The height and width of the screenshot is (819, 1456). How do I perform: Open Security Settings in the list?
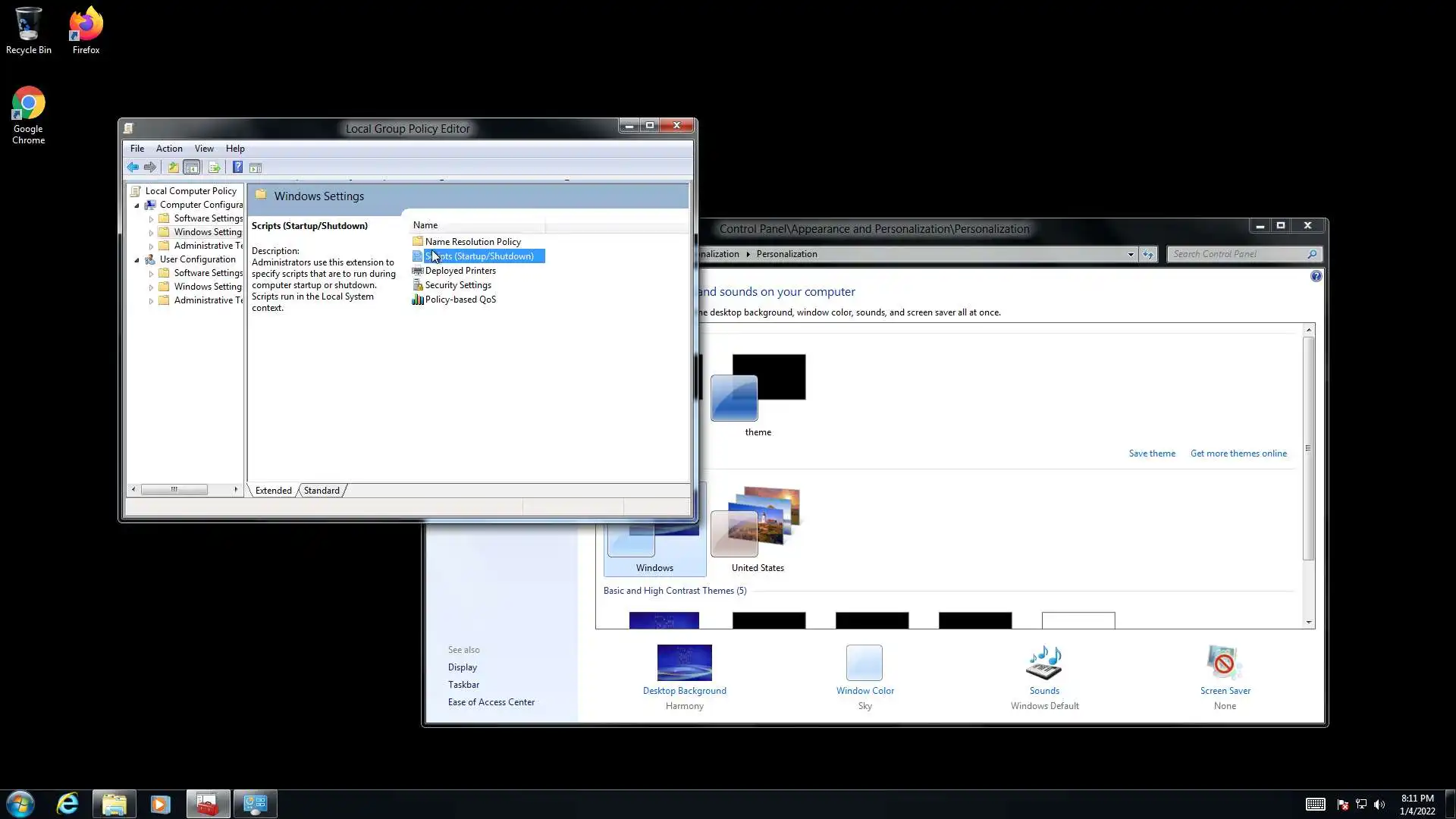click(457, 285)
